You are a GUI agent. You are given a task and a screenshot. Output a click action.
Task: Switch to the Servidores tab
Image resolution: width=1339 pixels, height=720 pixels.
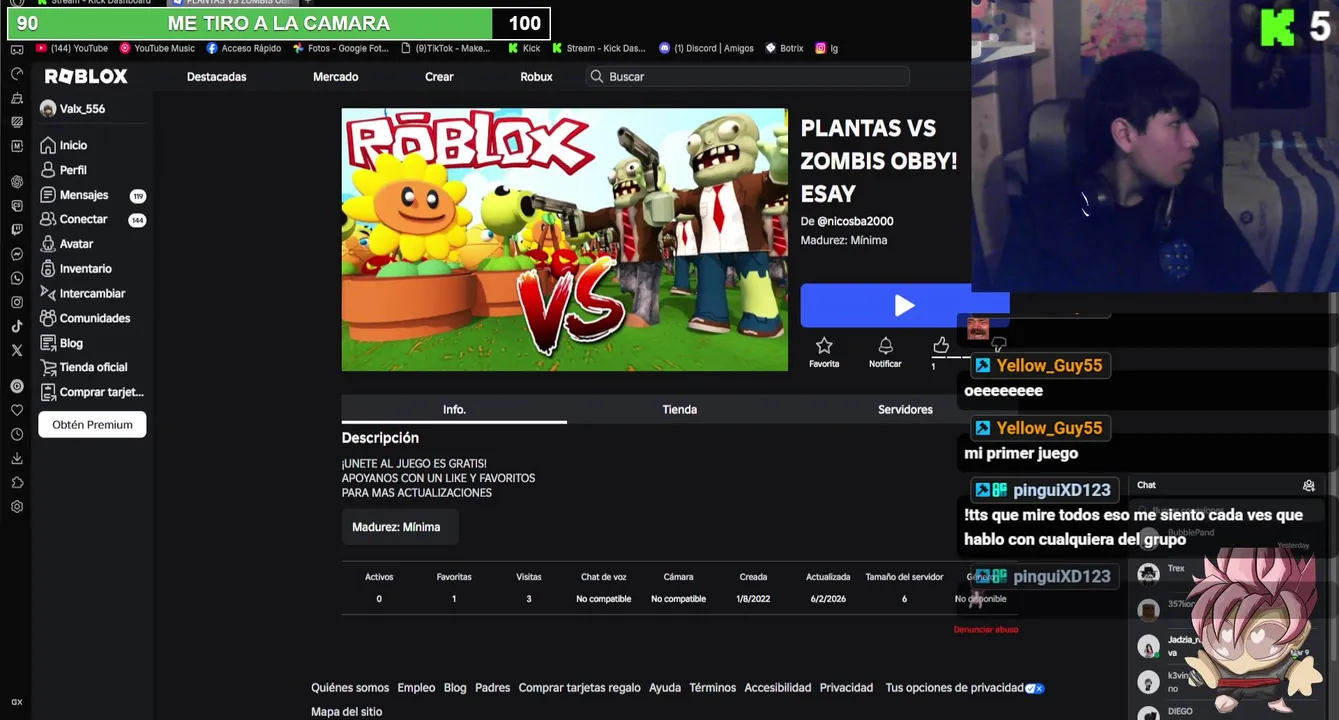[905, 409]
